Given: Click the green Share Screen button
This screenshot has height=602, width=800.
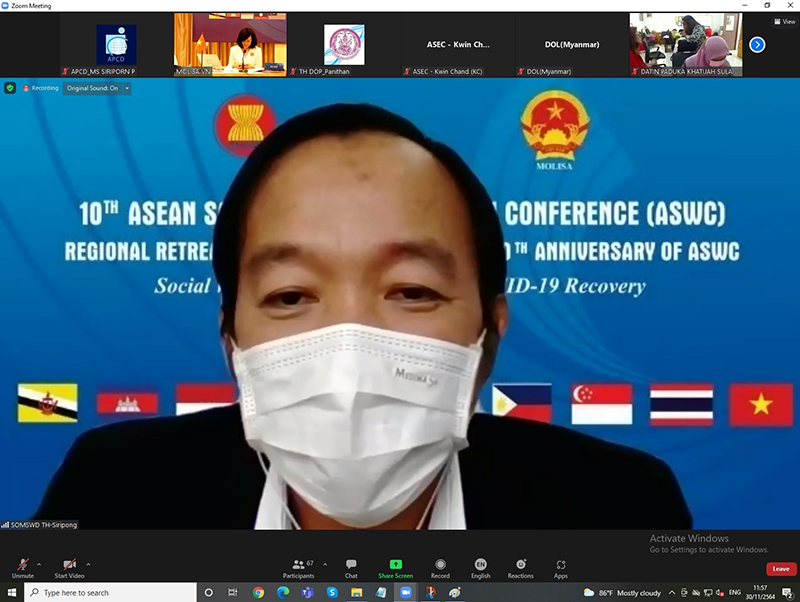Looking at the screenshot, I should [395, 568].
